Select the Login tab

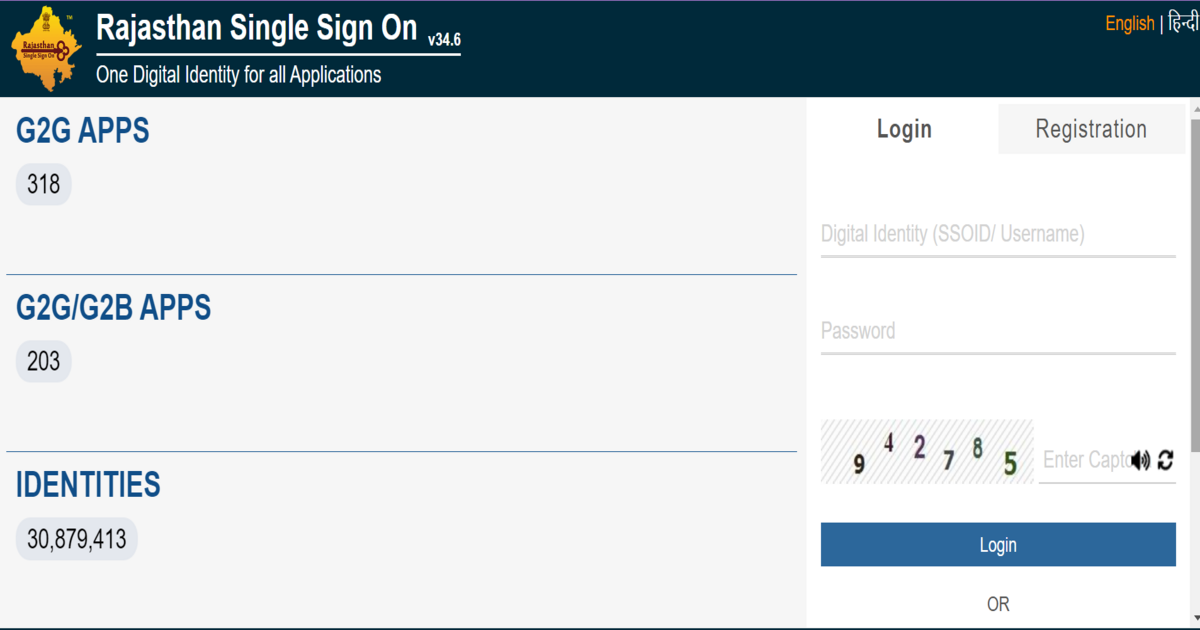[904, 129]
